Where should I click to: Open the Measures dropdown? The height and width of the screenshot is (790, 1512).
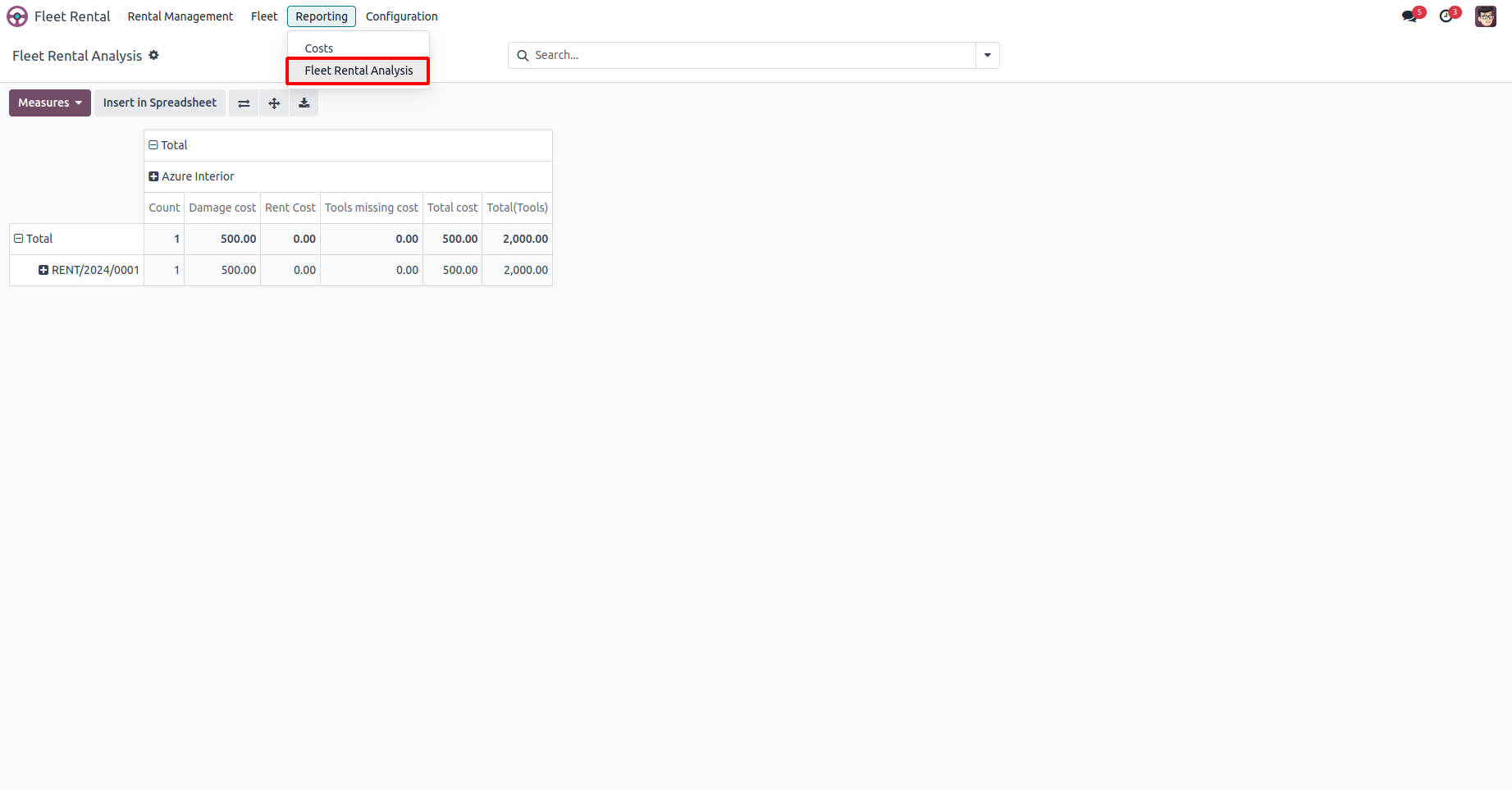coord(50,103)
